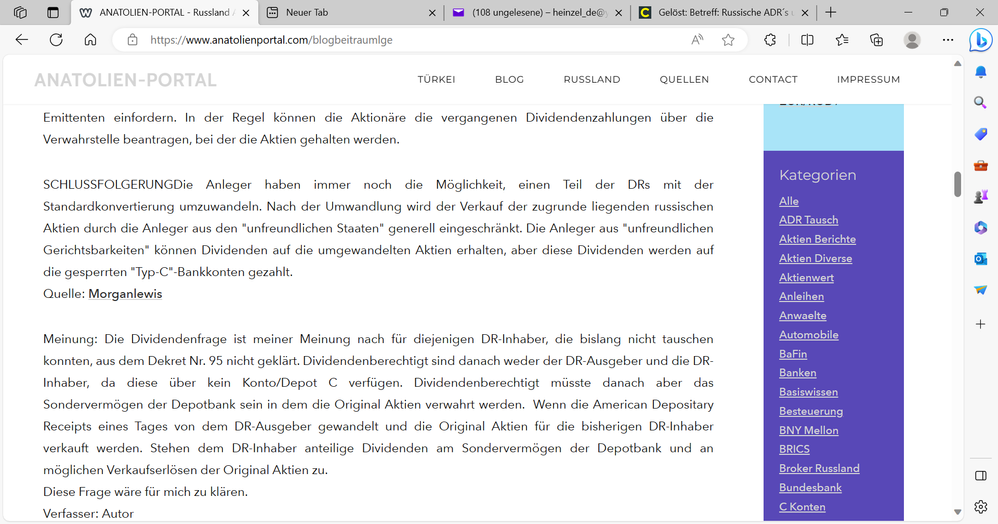Open Bing Copilot sidebar
Screen dimensions: 998x524
pos(981,40)
